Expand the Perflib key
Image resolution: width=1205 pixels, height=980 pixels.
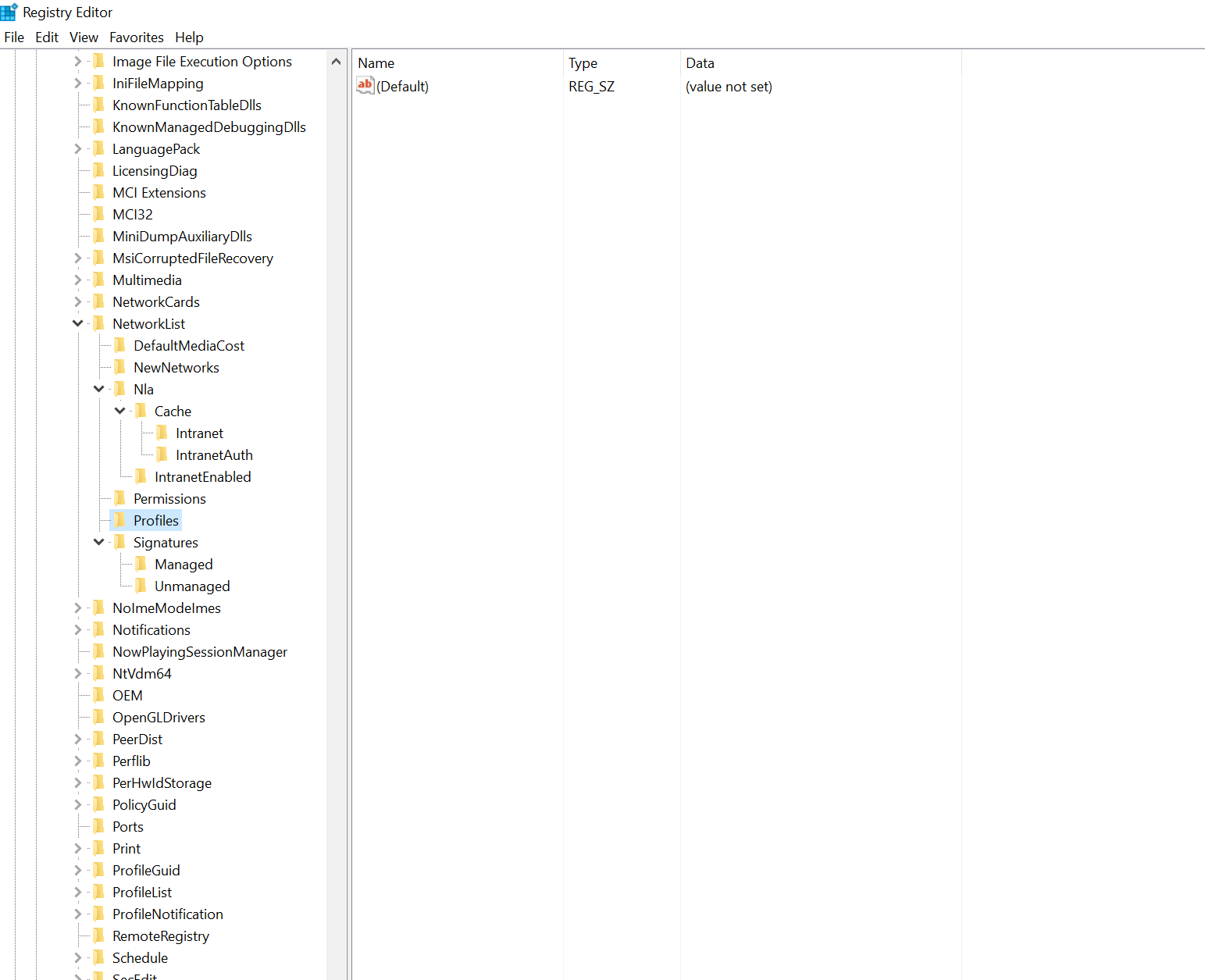point(77,761)
